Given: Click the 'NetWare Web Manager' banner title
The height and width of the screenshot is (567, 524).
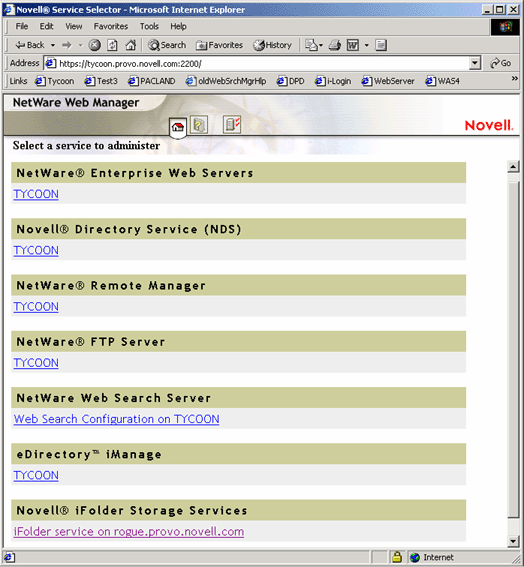Looking at the screenshot, I should [76, 103].
